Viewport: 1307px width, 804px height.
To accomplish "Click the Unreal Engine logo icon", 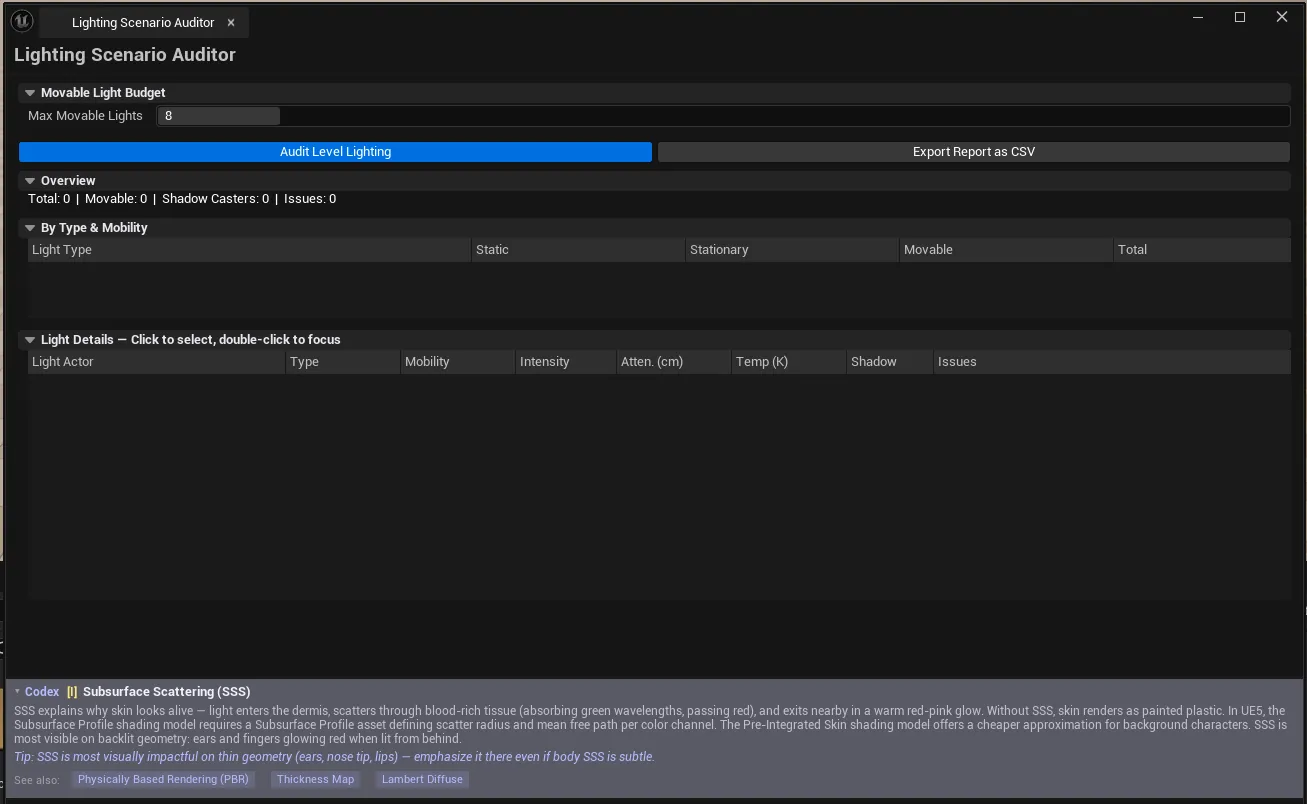I will pyautogui.click(x=22, y=21).
